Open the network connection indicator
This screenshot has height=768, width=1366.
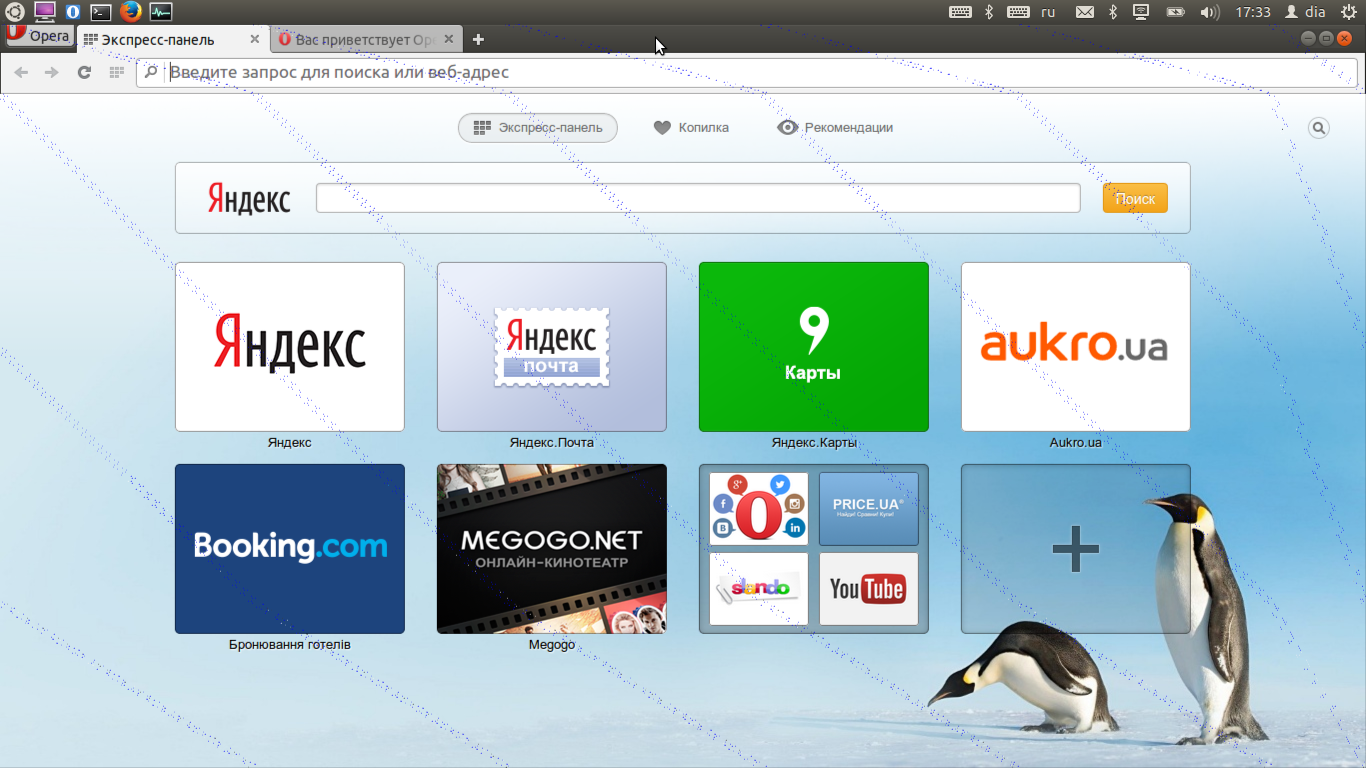pos(1141,12)
